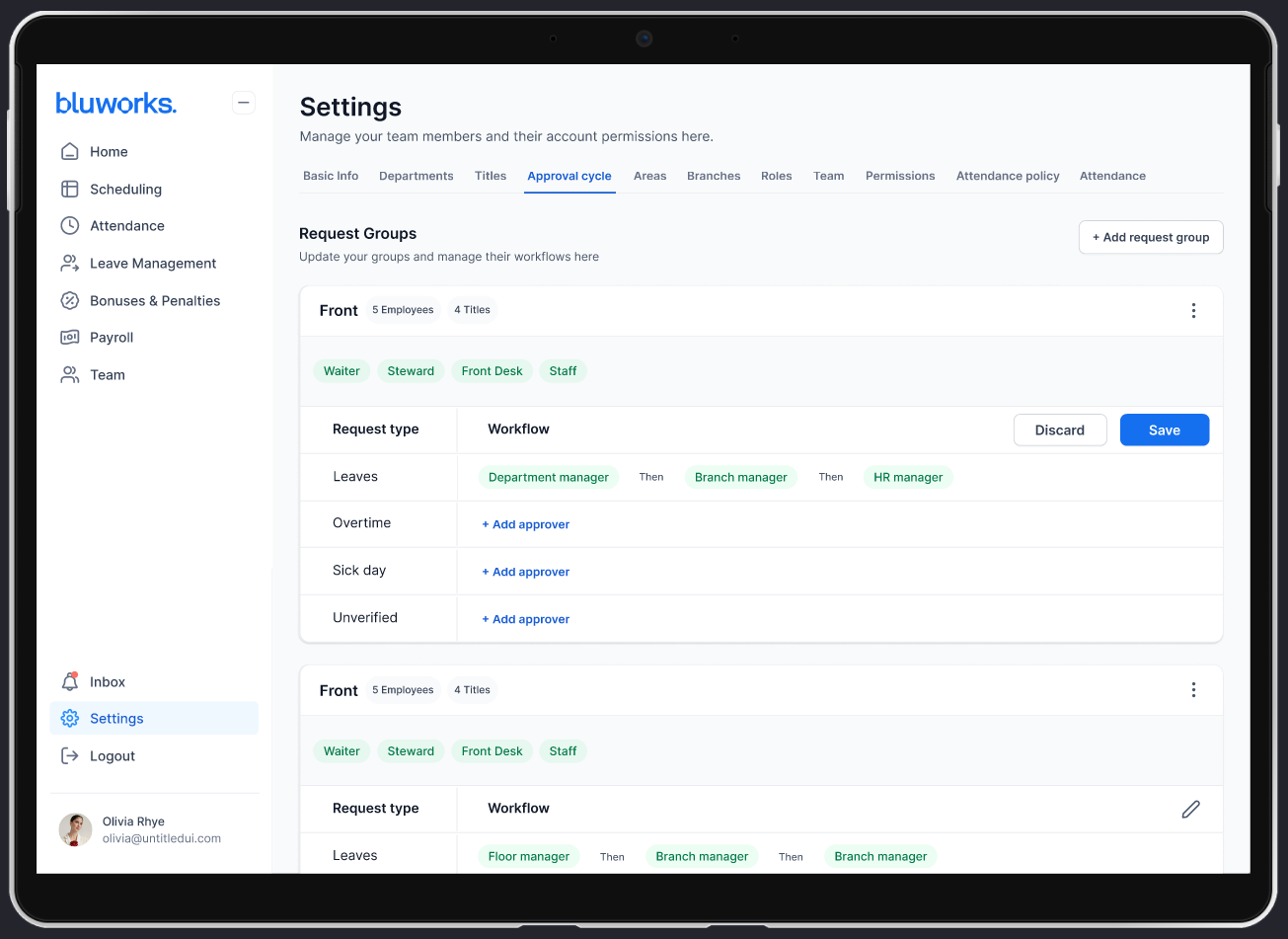Discard the workflow changes

(1059, 430)
